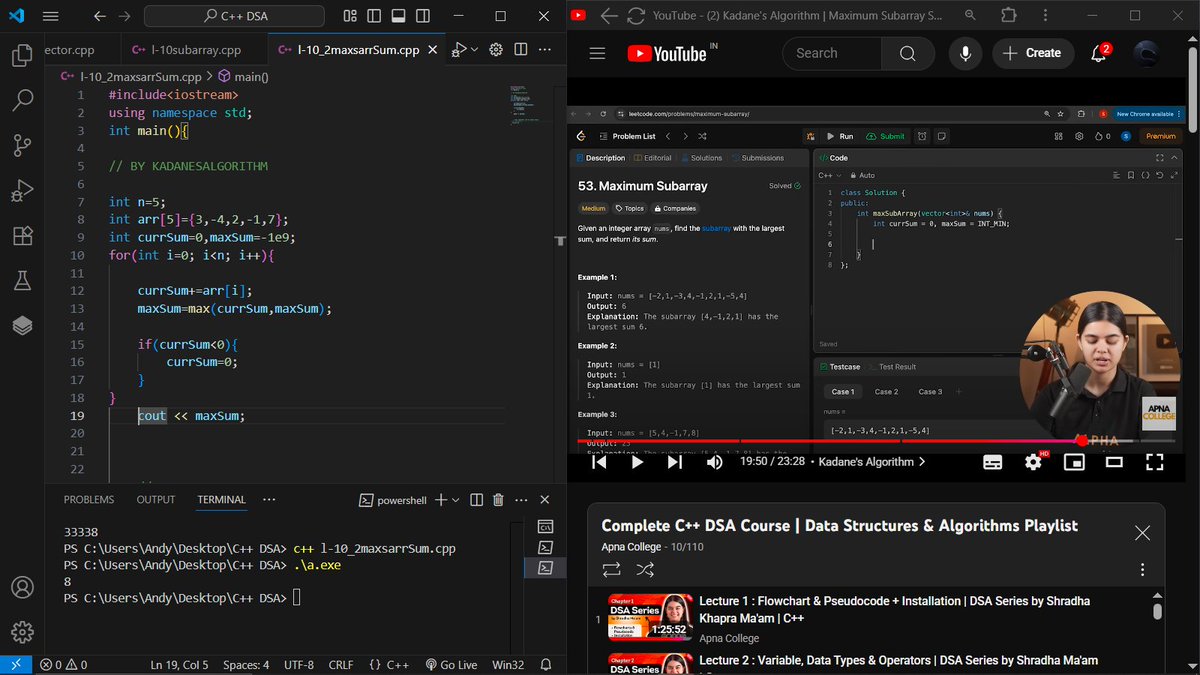
Task: Open the Run and Debug view
Action: pos(22,190)
